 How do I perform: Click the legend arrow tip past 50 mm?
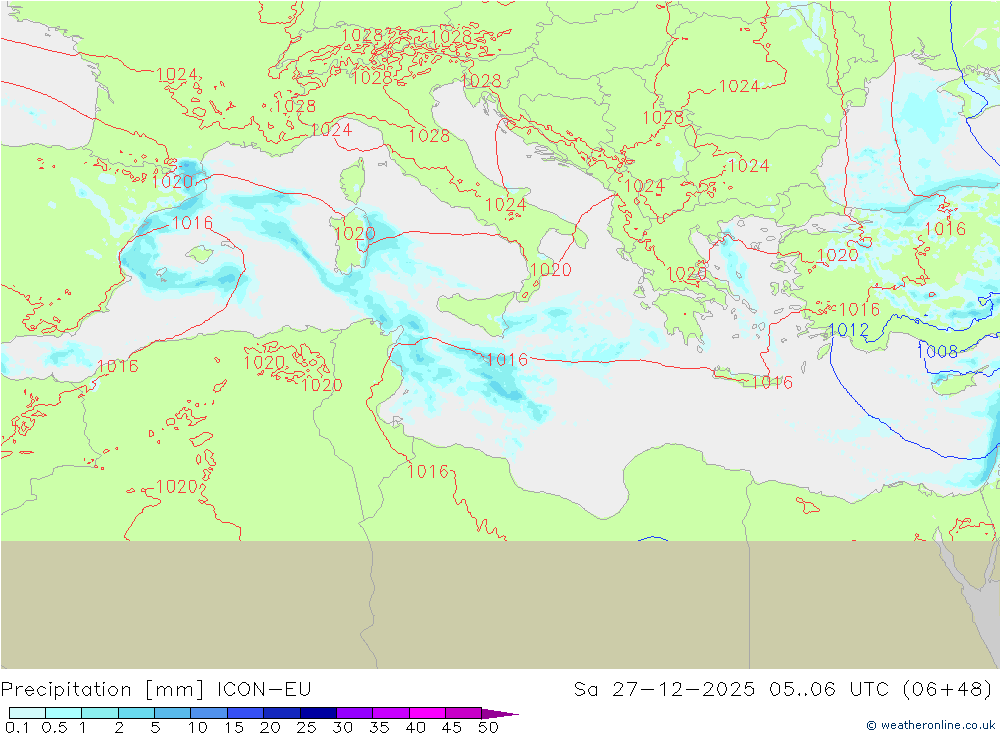coord(501,714)
